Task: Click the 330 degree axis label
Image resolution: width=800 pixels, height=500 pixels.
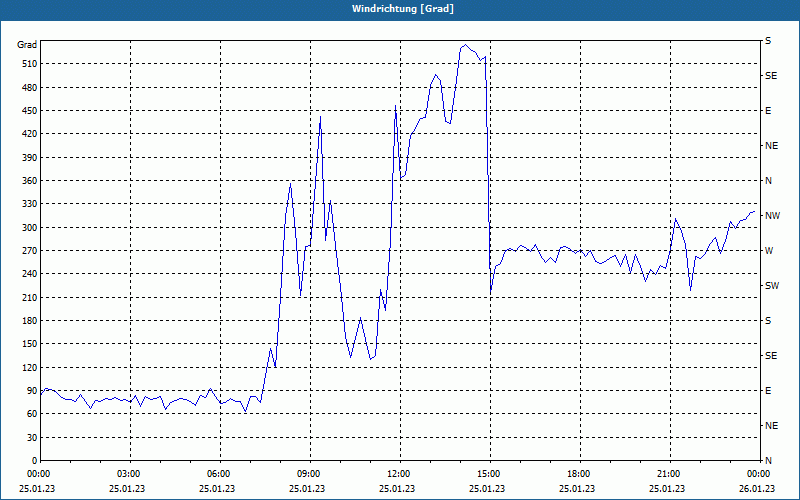Action: (29, 204)
